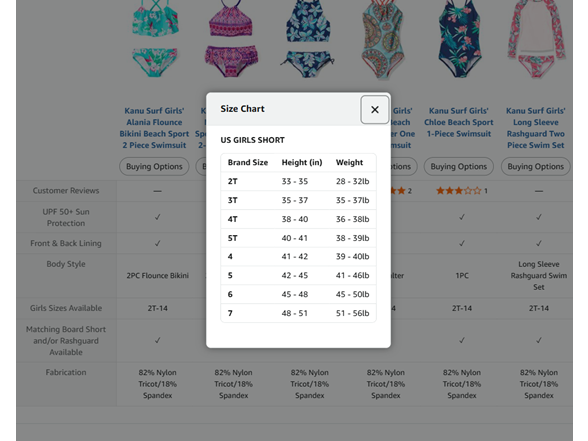Click the Weight column header
The height and width of the screenshot is (441, 588).
[x=350, y=162]
